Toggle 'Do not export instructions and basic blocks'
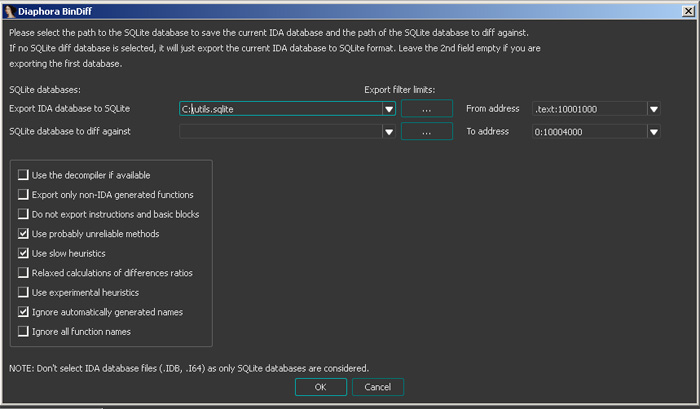The height and width of the screenshot is (409, 700). tap(23, 214)
